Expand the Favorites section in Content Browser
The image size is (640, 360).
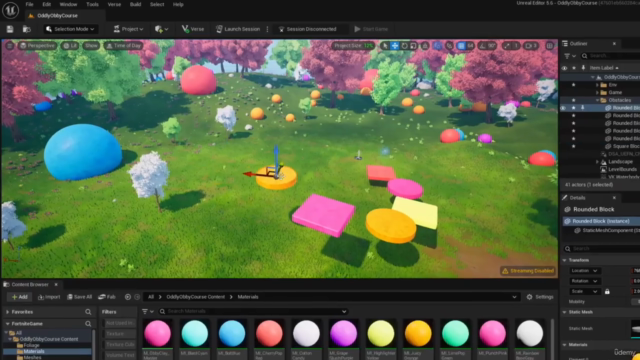pos(7,312)
